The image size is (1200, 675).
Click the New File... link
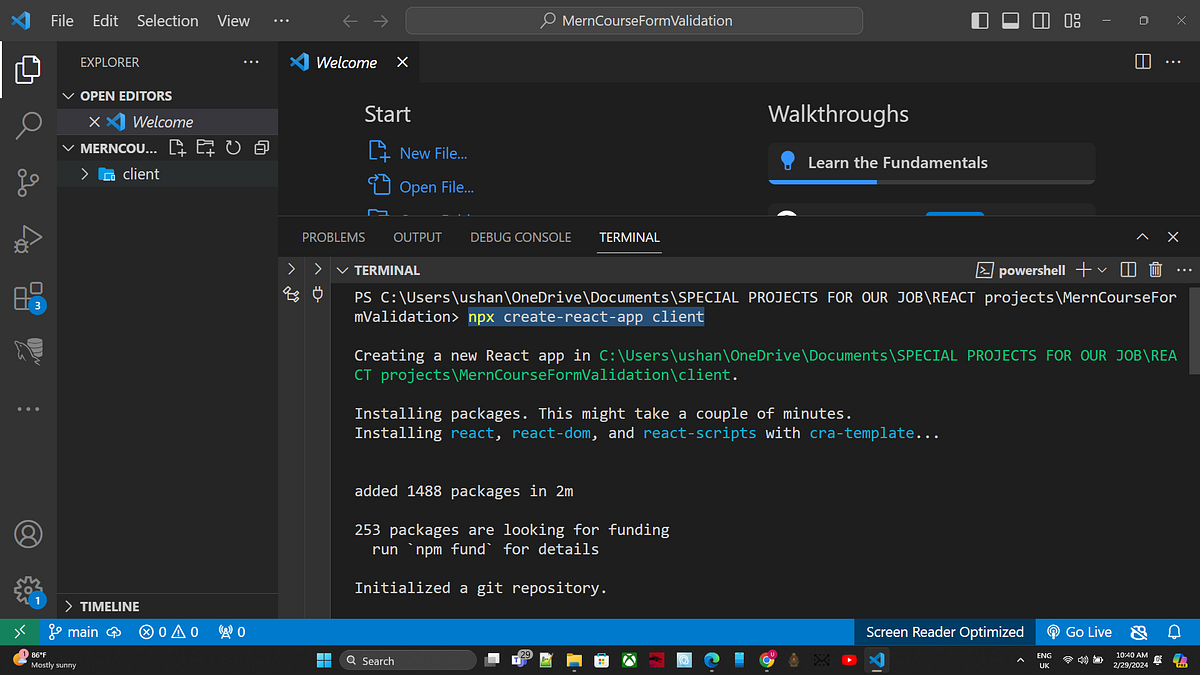418,153
